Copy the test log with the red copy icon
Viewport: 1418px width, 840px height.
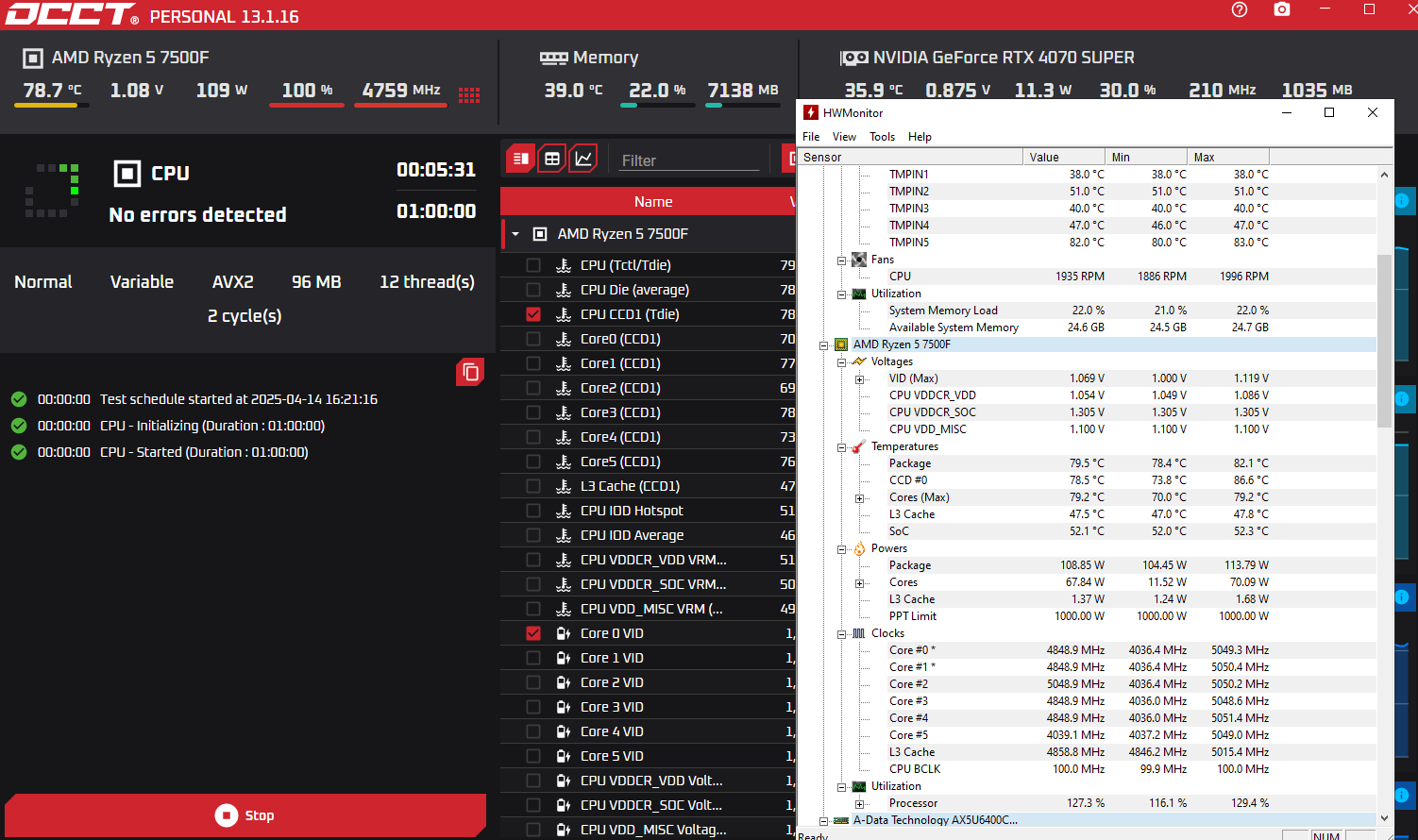click(x=470, y=372)
